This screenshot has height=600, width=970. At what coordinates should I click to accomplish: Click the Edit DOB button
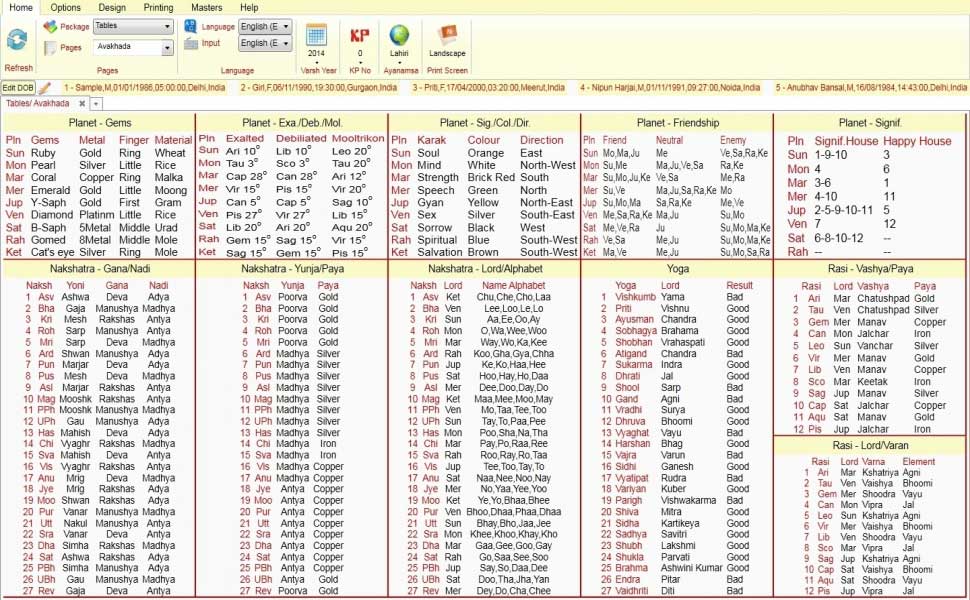18,88
